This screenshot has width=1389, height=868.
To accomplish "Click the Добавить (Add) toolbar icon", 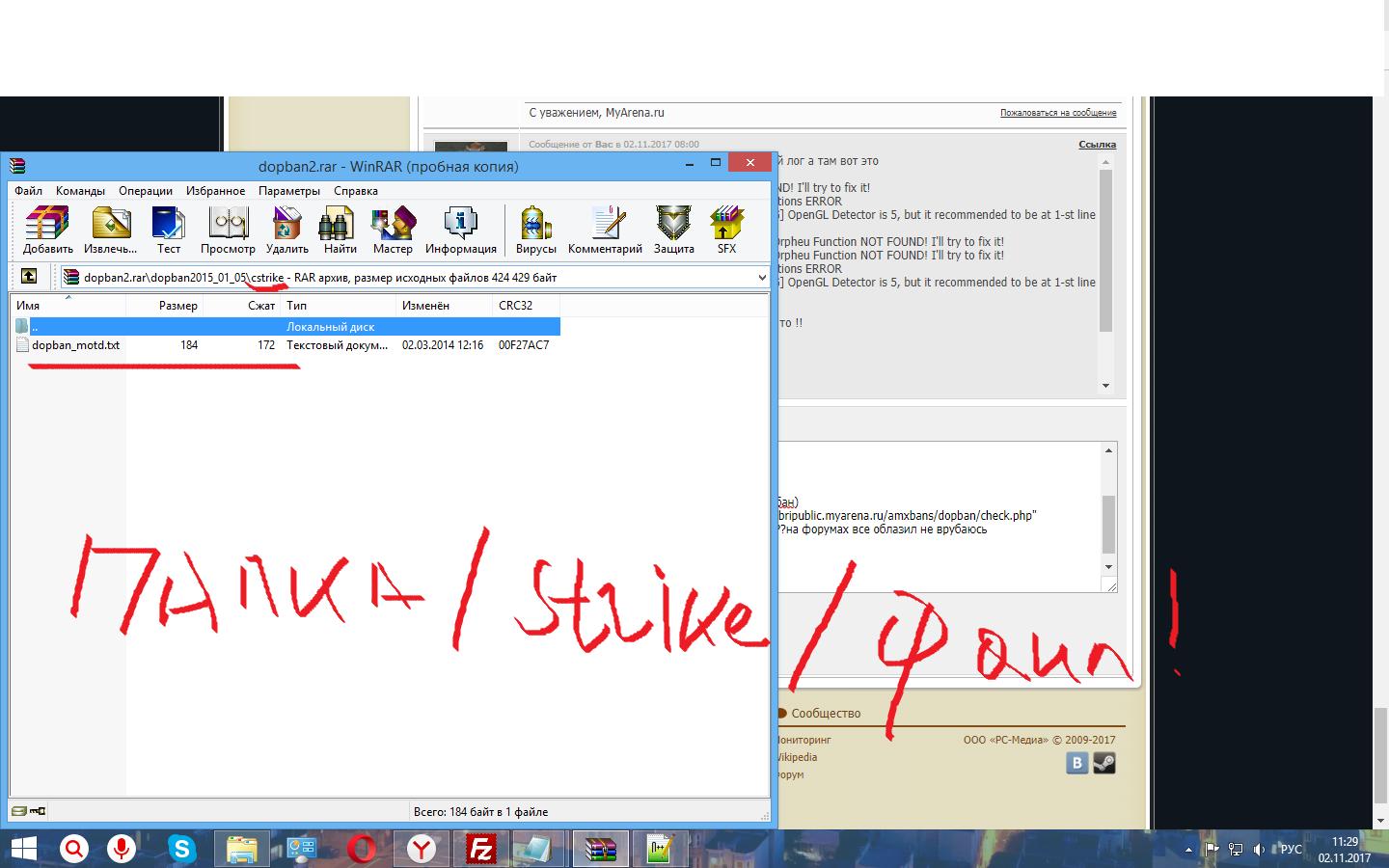I will click(47, 230).
